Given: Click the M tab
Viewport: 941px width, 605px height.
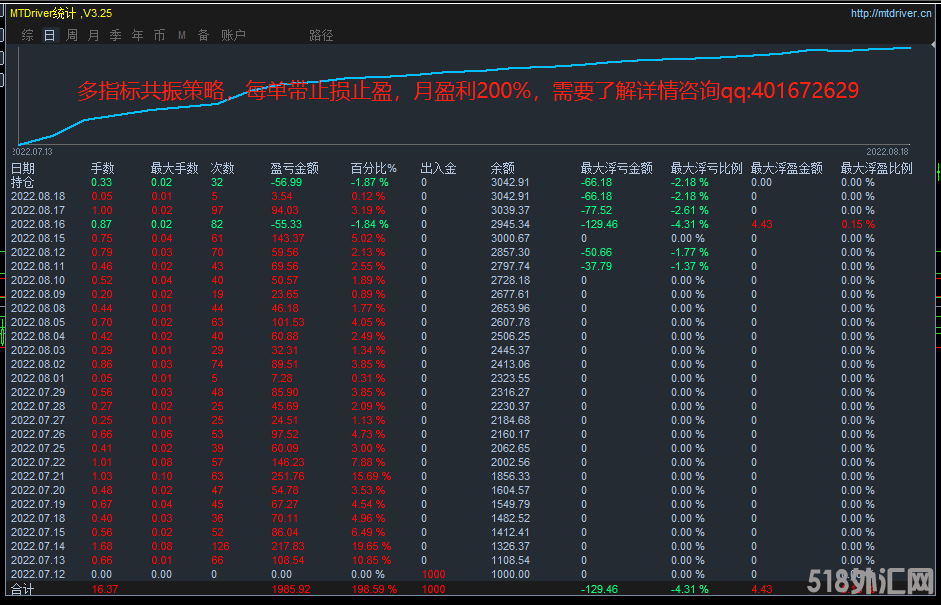Looking at the screenshot, I should 182,35.
